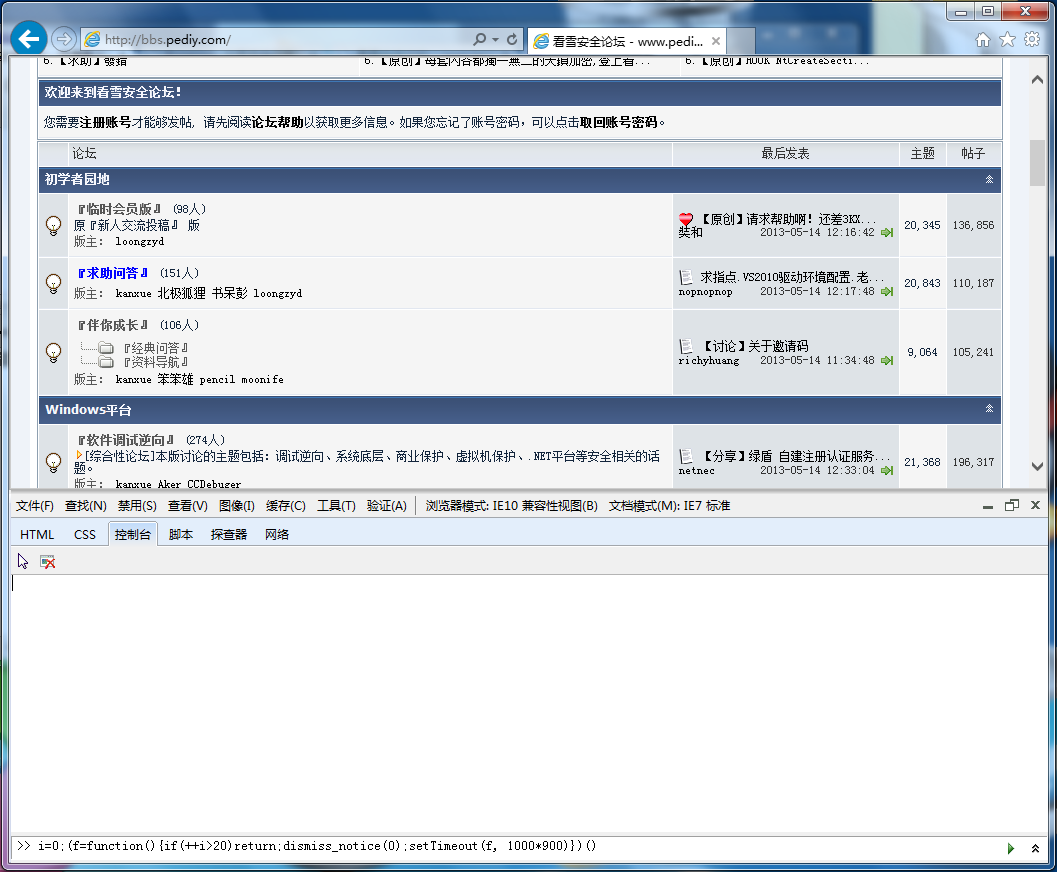Select the 看雪安全论坛 tab
1057x872 pixels.
click(627, 41)
